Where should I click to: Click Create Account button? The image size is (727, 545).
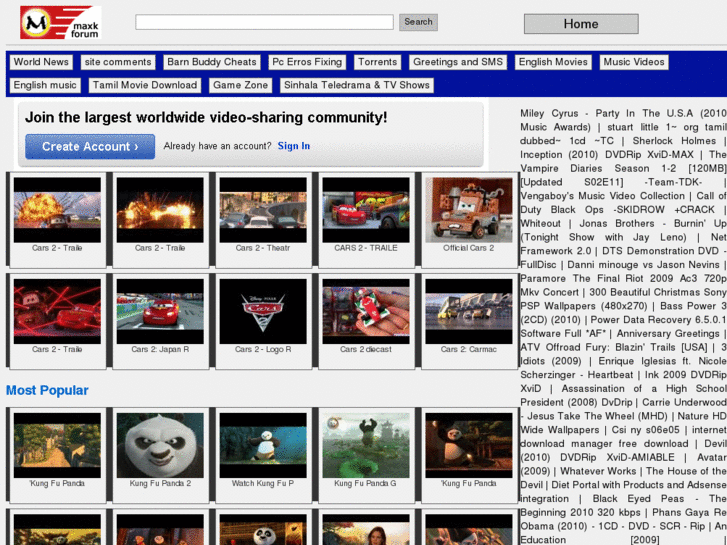(90, 147)
